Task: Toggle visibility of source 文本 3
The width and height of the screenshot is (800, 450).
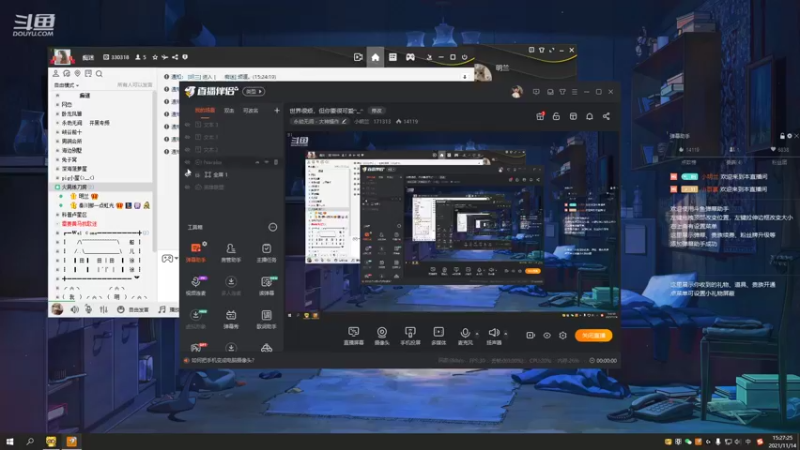Action: click(x=187, y=124)
